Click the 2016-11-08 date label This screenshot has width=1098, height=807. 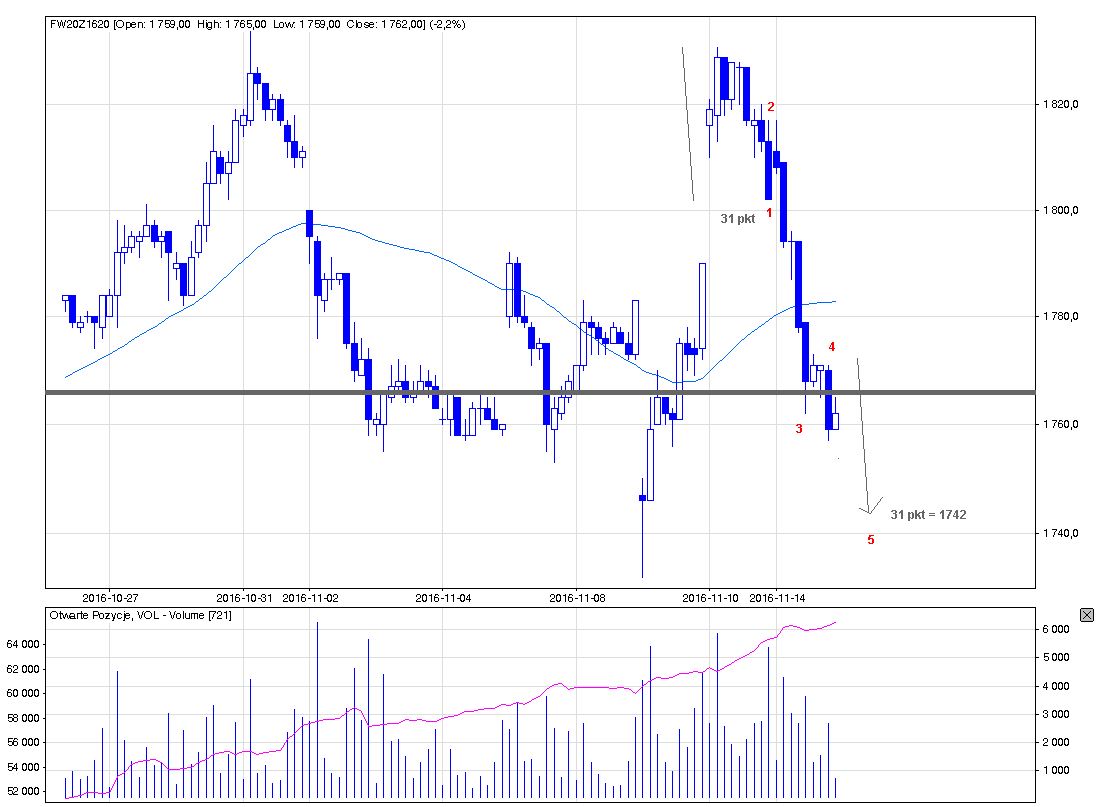[x=577, y=598]
